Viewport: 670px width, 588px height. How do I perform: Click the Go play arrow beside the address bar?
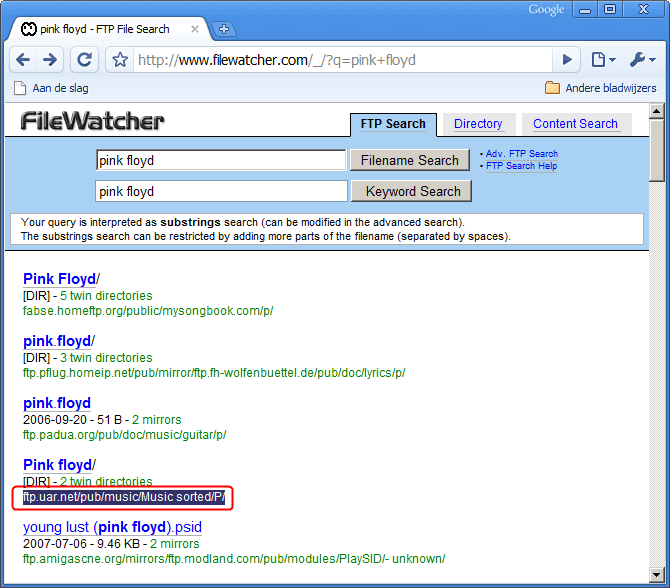click(x=567, y=60)
